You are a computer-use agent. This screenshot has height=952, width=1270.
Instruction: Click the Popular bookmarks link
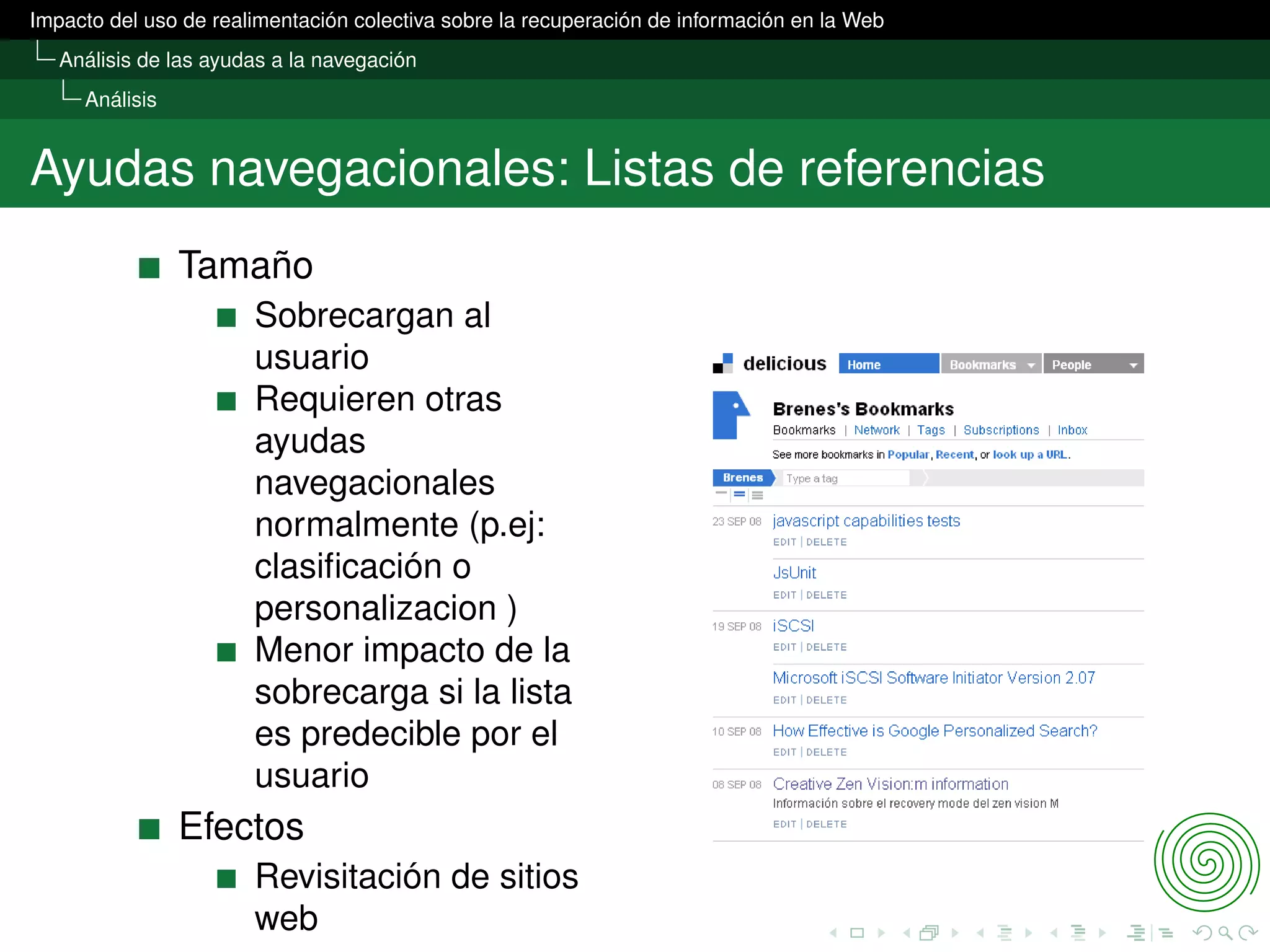(x=908, y=454)
